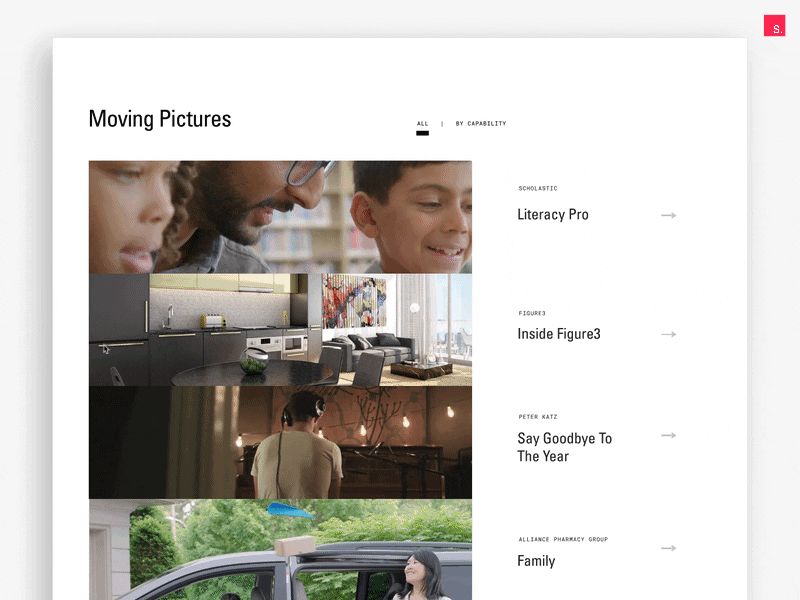Select the ALL filter tab
The image size is (800, 600).
tap(422, 123)
